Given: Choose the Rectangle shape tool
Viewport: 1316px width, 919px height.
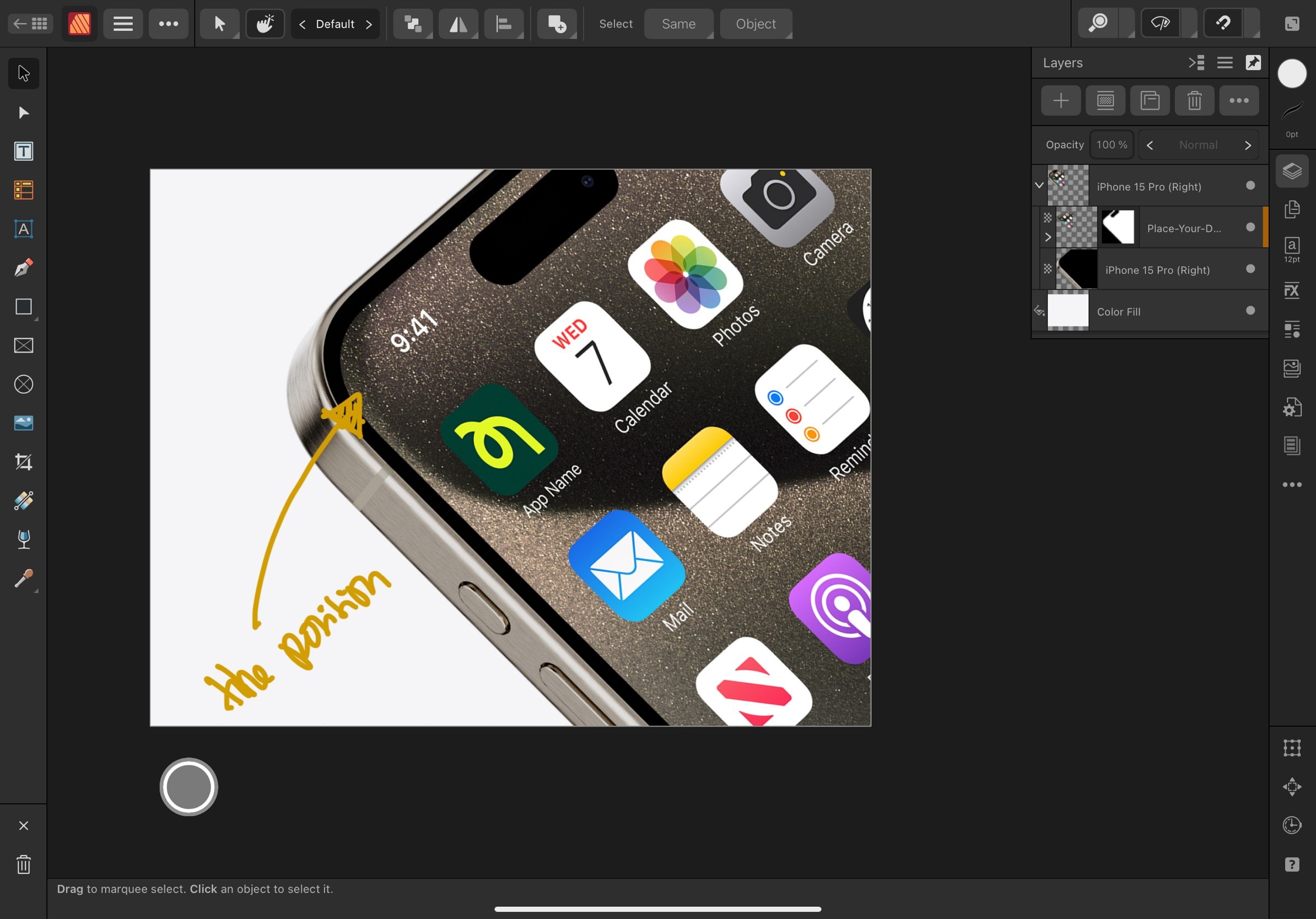Looking at the screenshot, I should click(24, 306).
